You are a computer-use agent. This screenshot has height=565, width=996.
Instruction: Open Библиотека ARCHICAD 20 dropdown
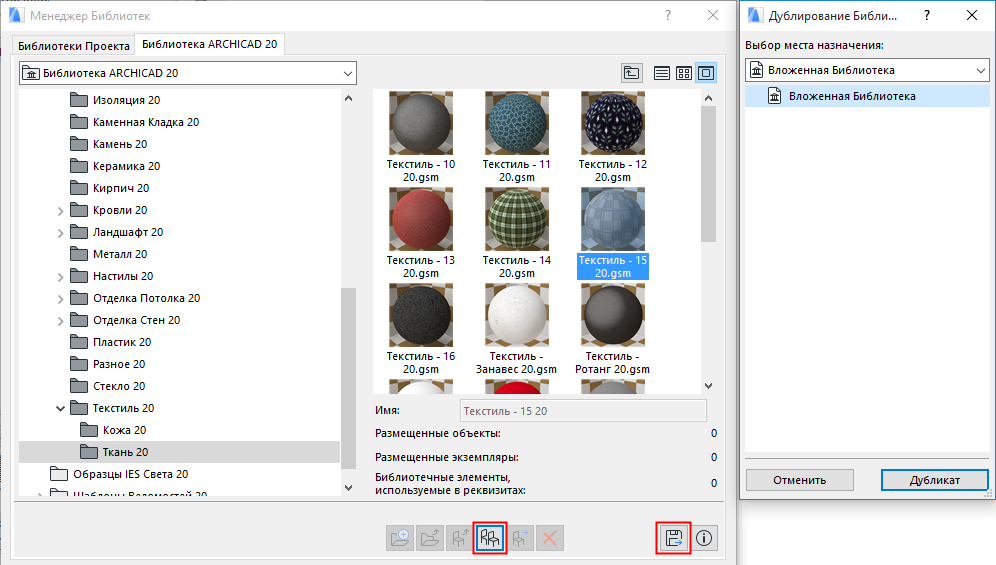pyautogui.click(x=188, y=73)
